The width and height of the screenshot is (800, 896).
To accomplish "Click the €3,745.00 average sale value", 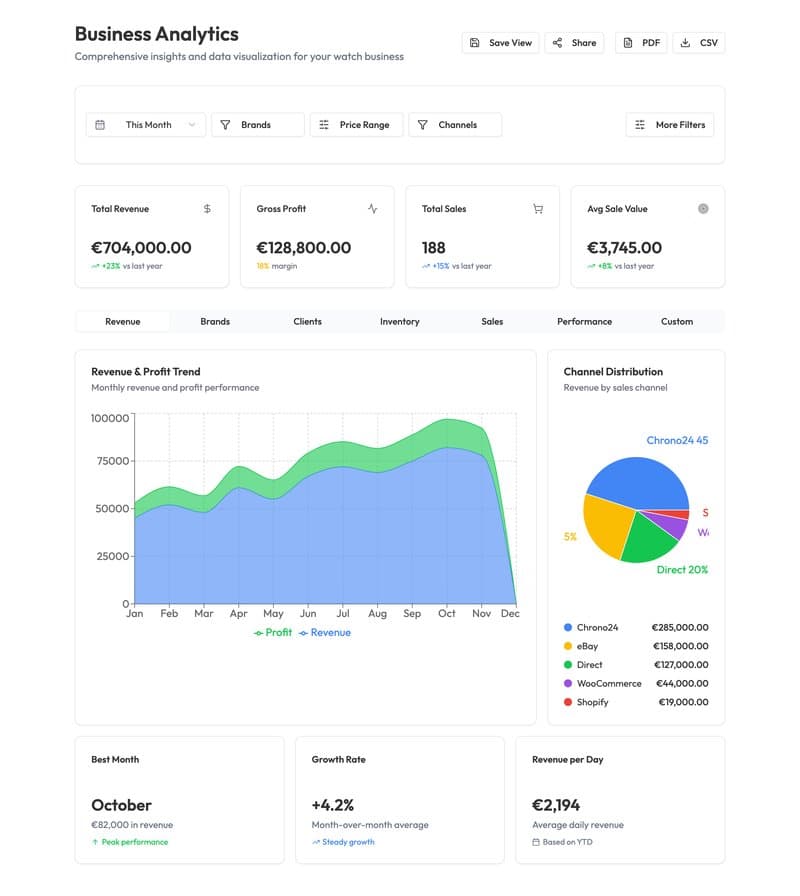I will (625, 247).
